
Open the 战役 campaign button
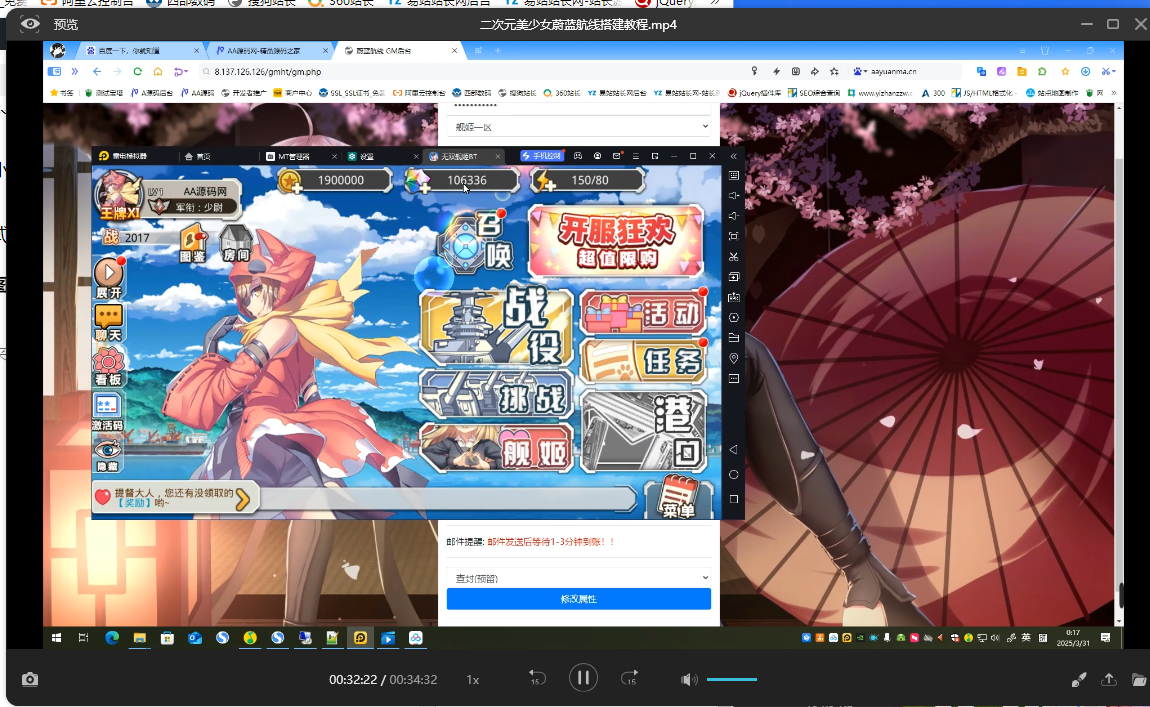click(497, 326)
